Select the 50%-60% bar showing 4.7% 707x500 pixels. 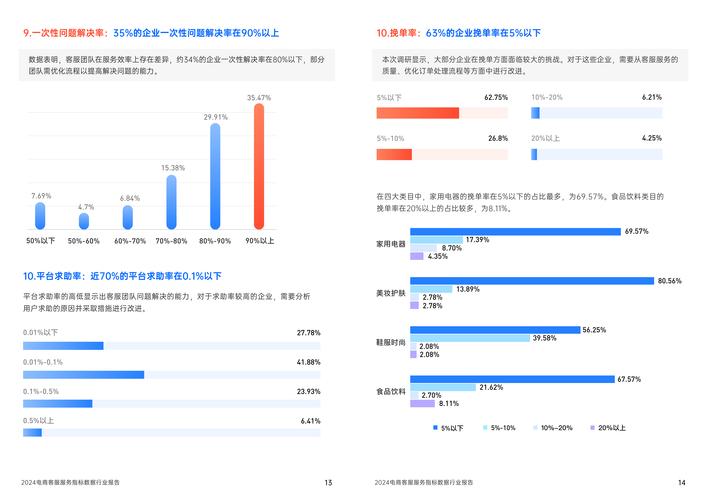(84, 221)
